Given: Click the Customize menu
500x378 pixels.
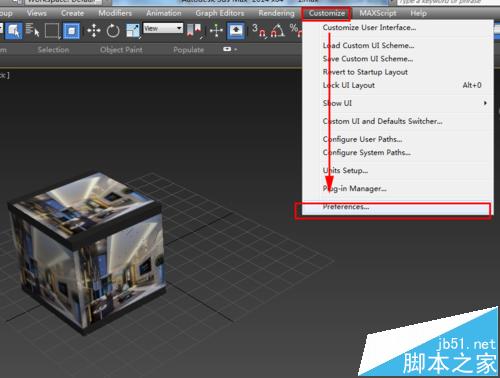Looking at the screenshot, I should coord(326,13).
